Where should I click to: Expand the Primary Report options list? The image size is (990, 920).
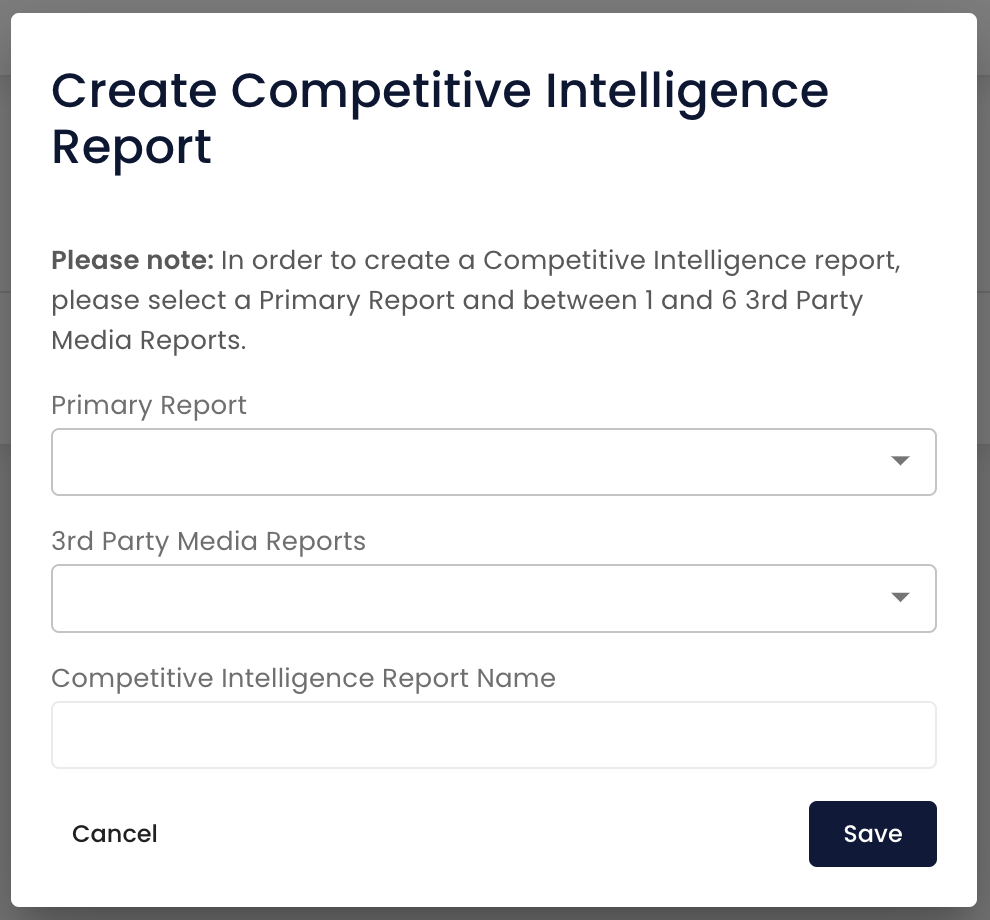pyautogui.click(x=494, y=461)
